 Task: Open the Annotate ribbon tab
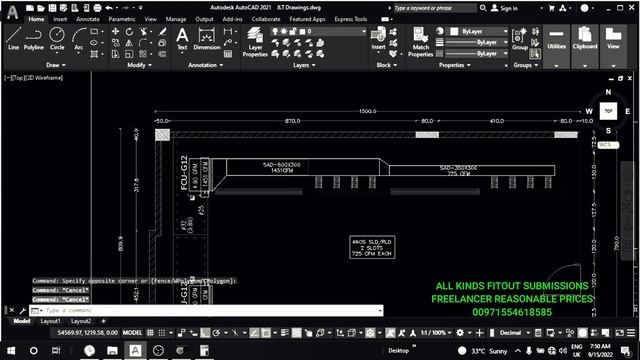tap(88, 19)
